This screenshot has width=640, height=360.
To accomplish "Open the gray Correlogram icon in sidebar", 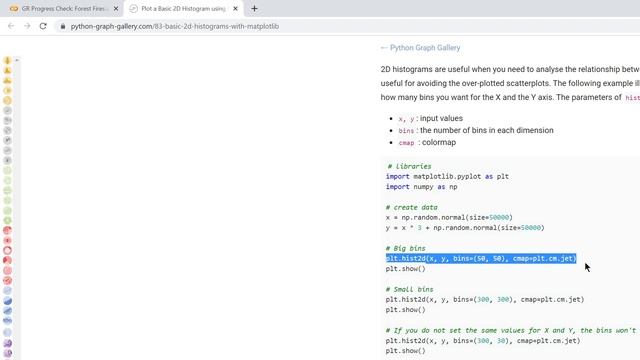I will pyautogui.click(x=7, y=131).
